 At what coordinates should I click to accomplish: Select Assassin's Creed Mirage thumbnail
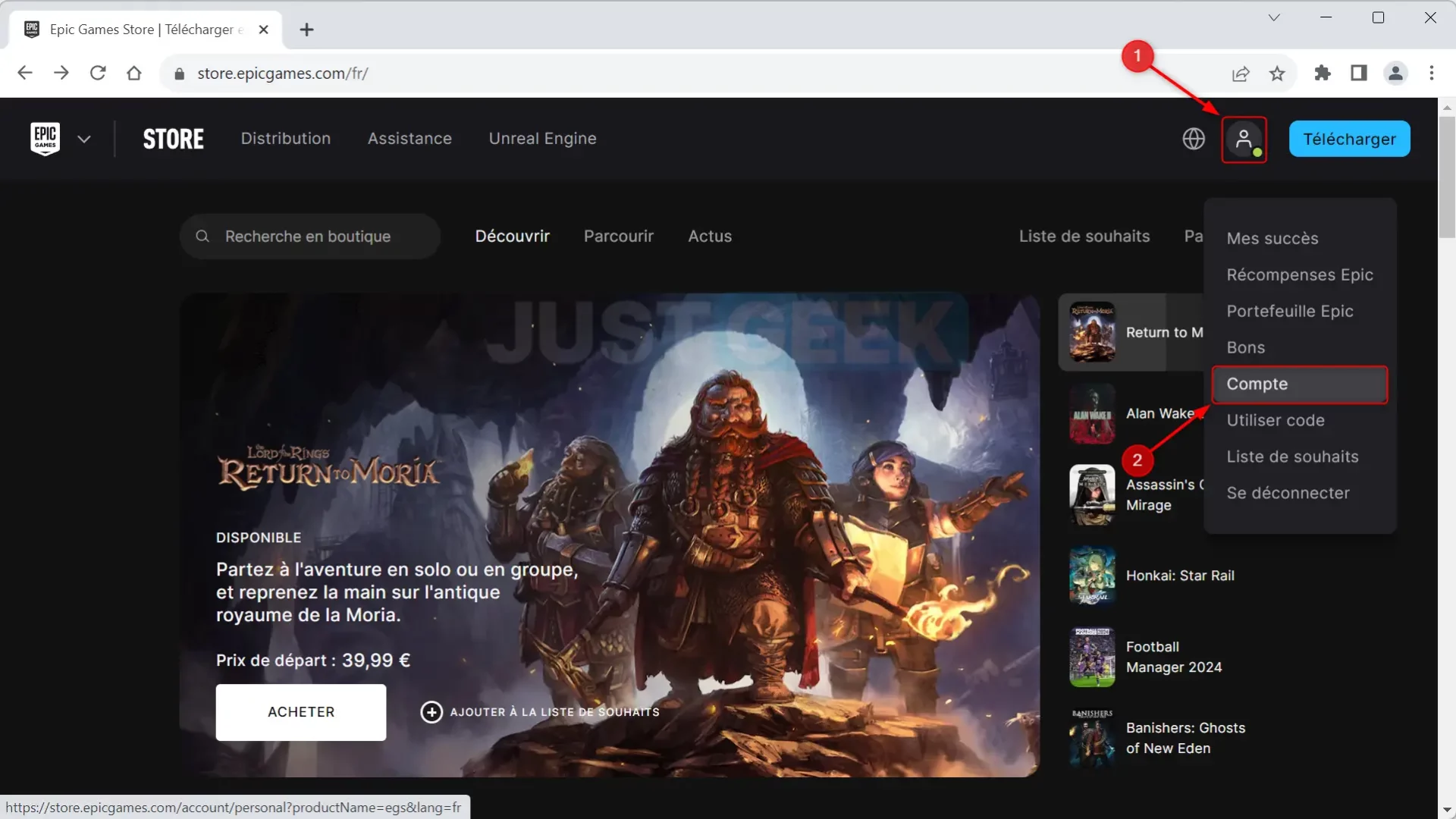[1092, 495]
